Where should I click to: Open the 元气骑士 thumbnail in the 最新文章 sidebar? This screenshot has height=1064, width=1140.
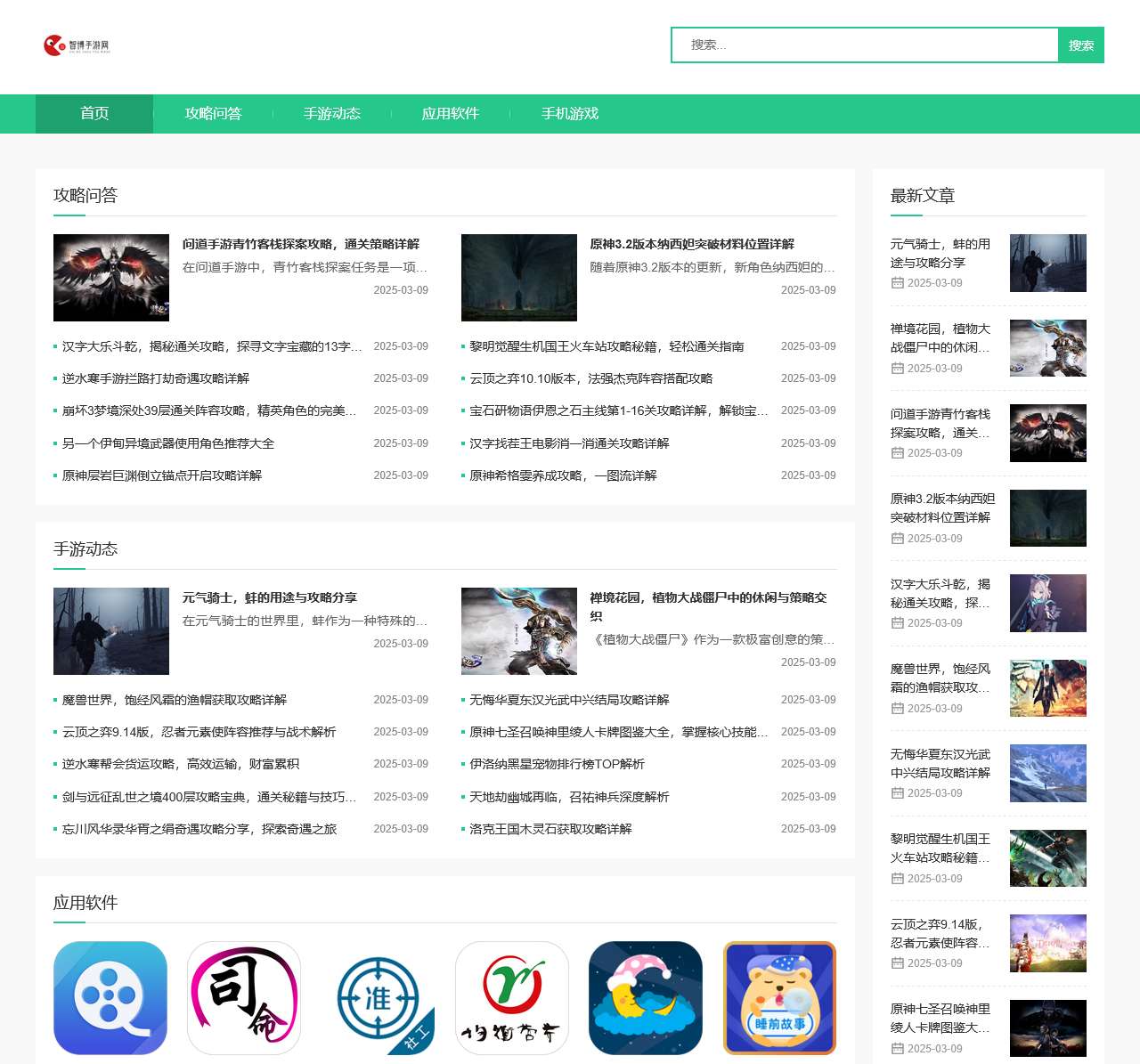tap(1048, 263)
